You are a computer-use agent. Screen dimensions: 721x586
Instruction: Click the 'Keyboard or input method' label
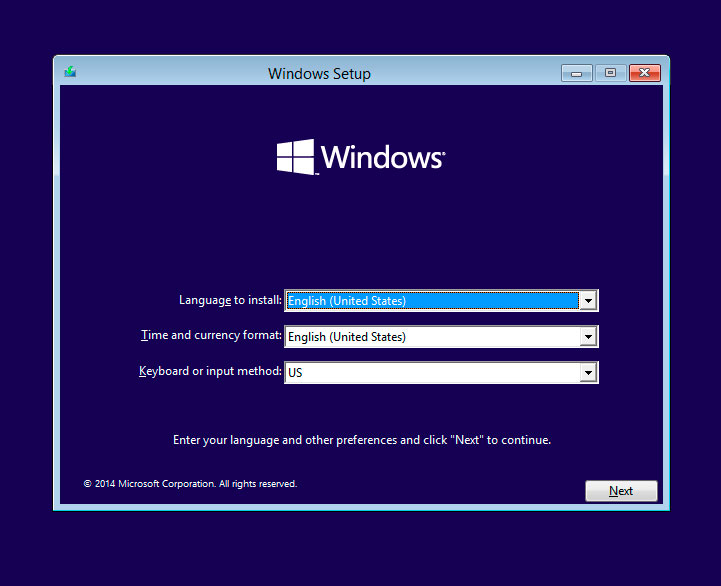(210, 371)
